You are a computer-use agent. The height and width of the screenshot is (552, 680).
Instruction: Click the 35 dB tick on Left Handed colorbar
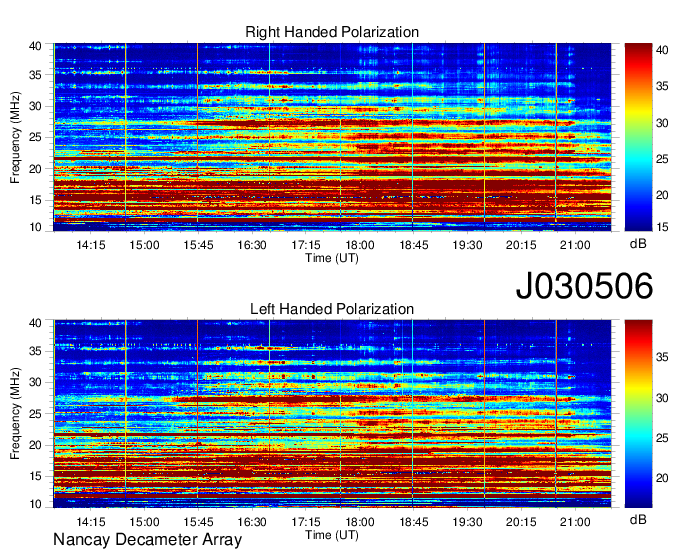[662, 357]
